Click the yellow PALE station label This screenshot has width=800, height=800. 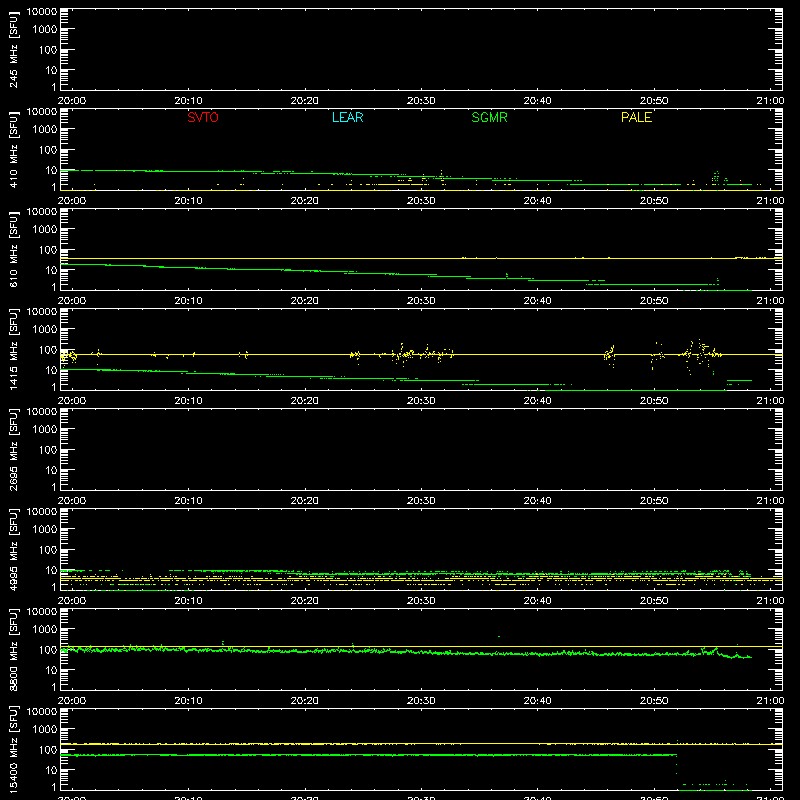click(x=636, y=117)
